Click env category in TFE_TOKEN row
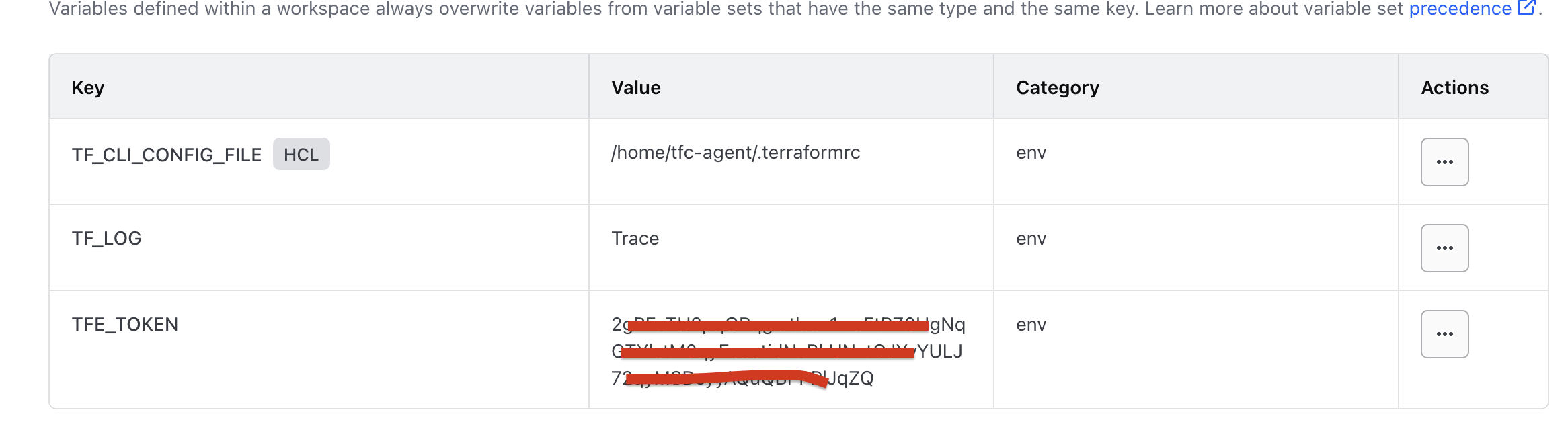Image resolution: width=1568 pixels, height=441 pixels. pyautogui.click(x=1031, y=325)
